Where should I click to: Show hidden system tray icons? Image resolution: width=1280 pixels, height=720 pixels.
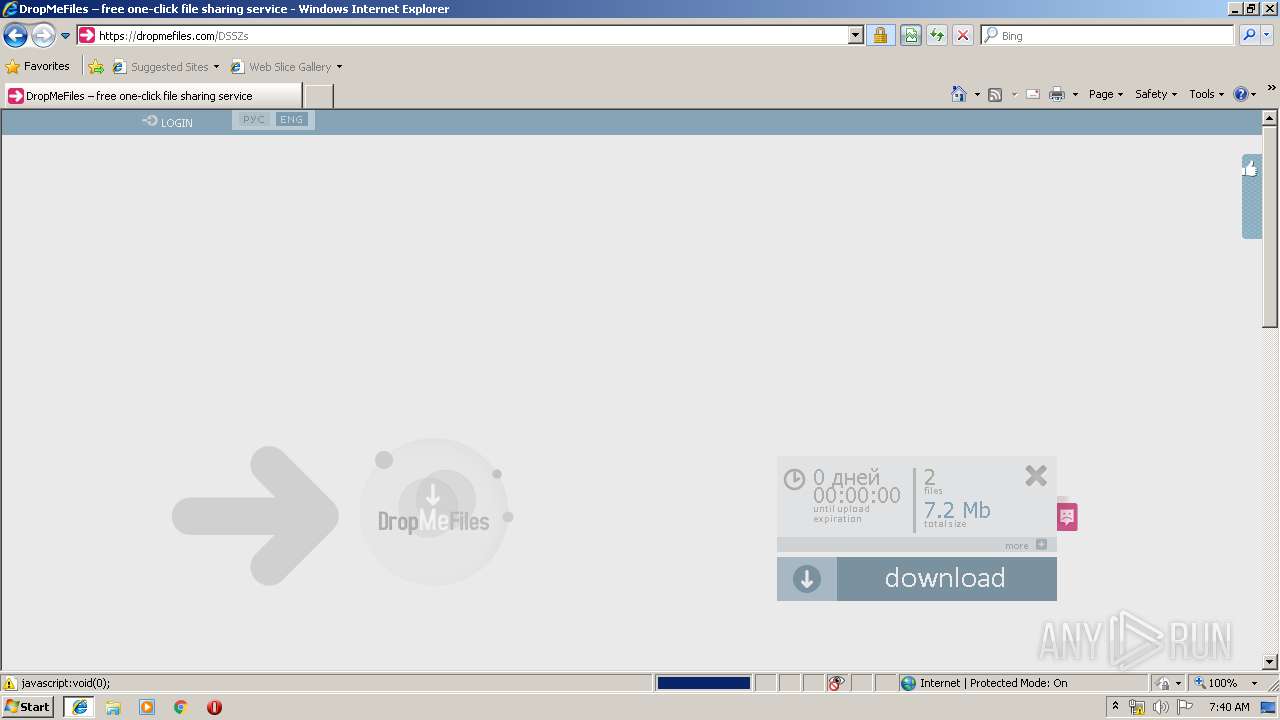click(1116, 707)
